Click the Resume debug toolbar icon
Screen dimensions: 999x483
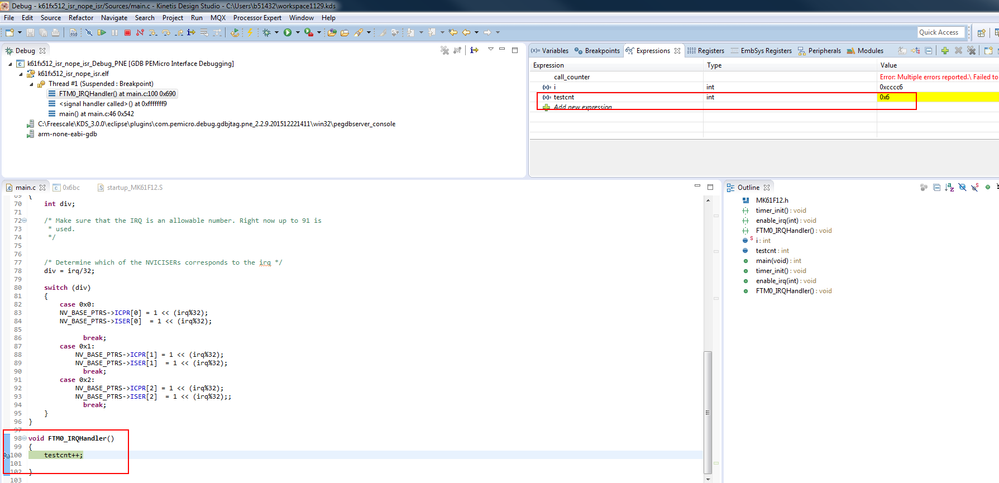(102, 32)
